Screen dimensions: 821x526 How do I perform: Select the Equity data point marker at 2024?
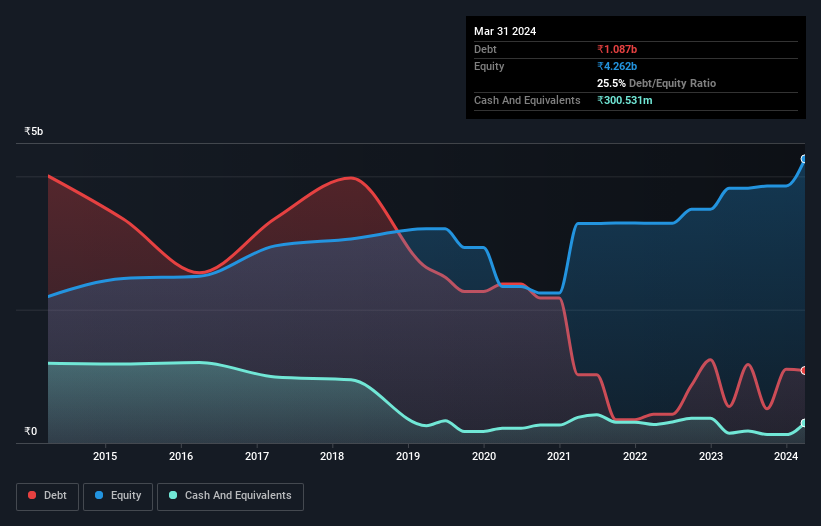click(x=804, y=159)
